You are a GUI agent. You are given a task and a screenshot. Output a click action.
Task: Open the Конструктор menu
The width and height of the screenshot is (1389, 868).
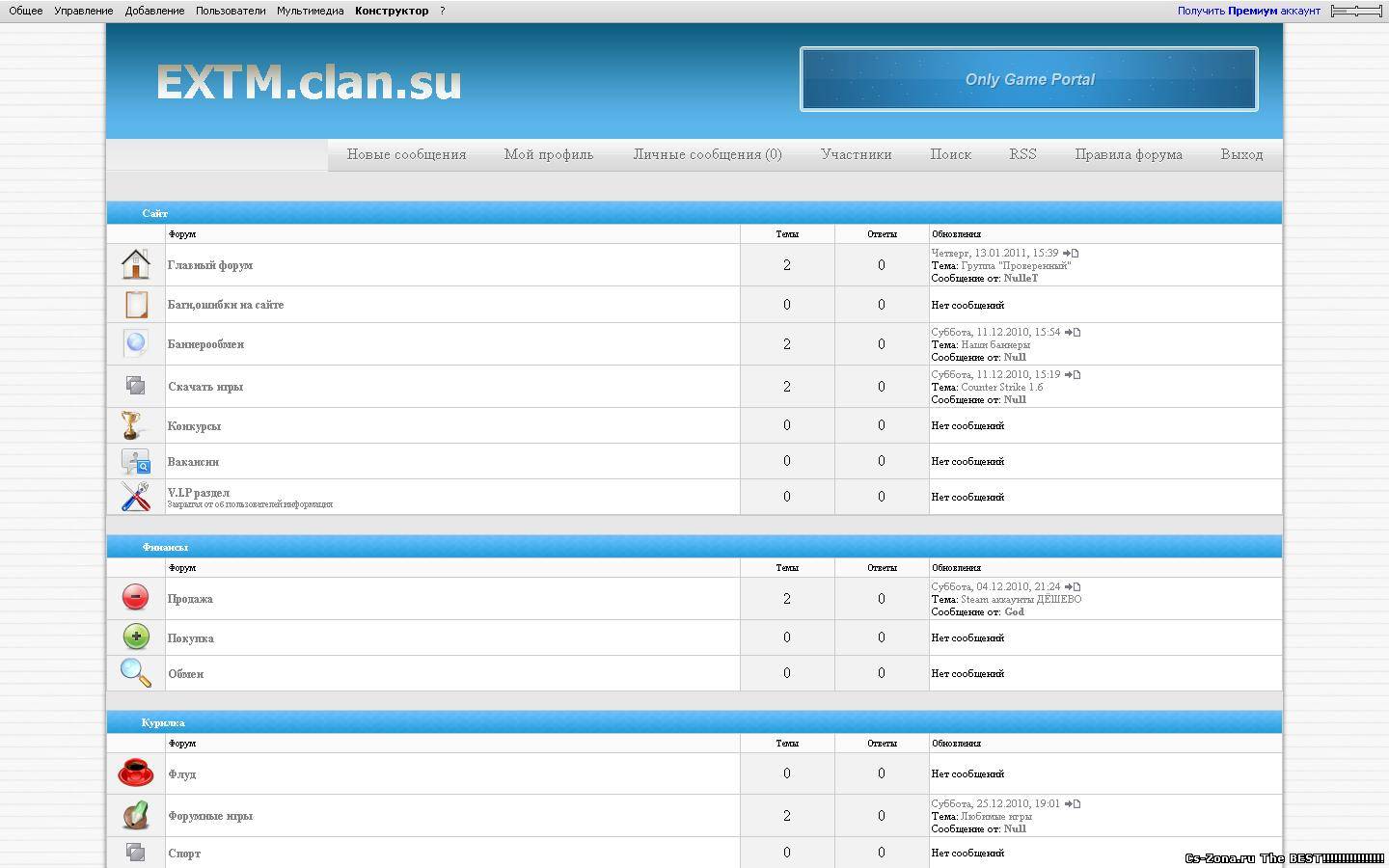pyautogui.click(x=392, y=11)
